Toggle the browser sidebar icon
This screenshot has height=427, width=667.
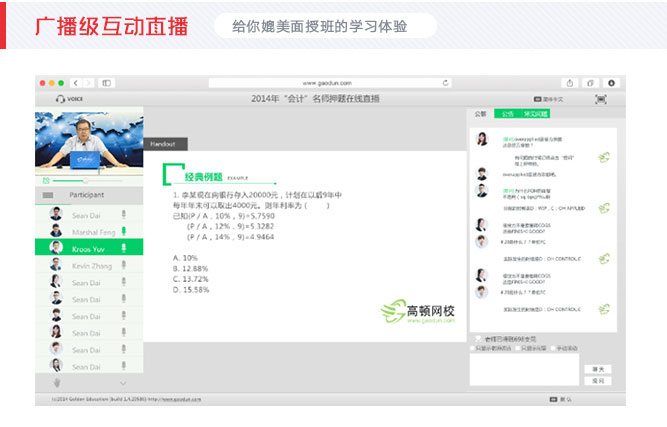[106, 83]
